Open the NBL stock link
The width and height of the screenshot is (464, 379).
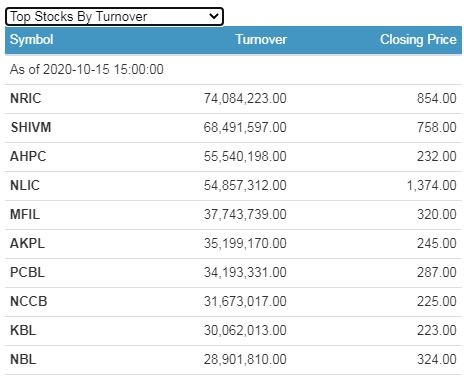coord(23,359)
